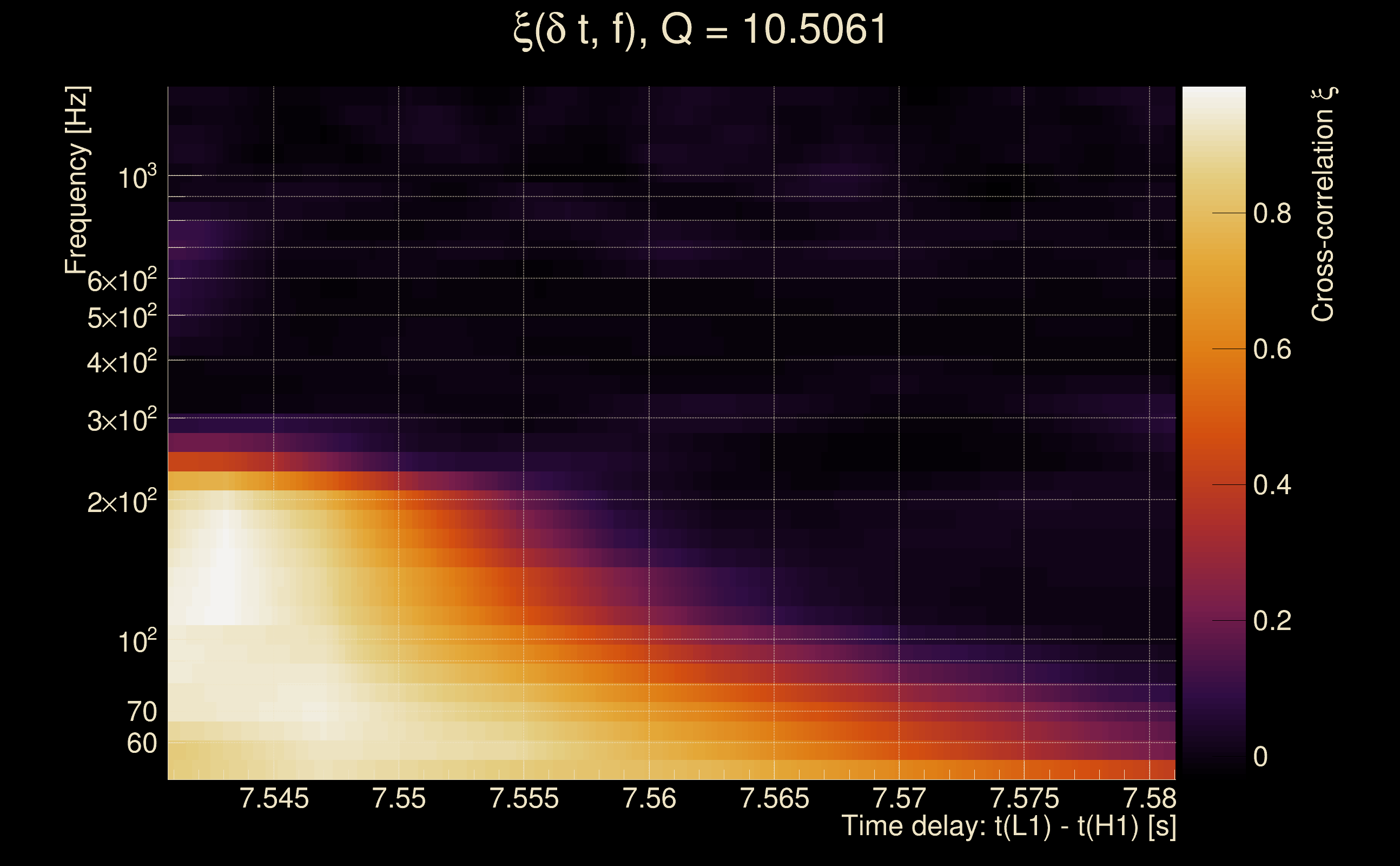Select the 7.56 x-axis tick label

tap(649, 798)
